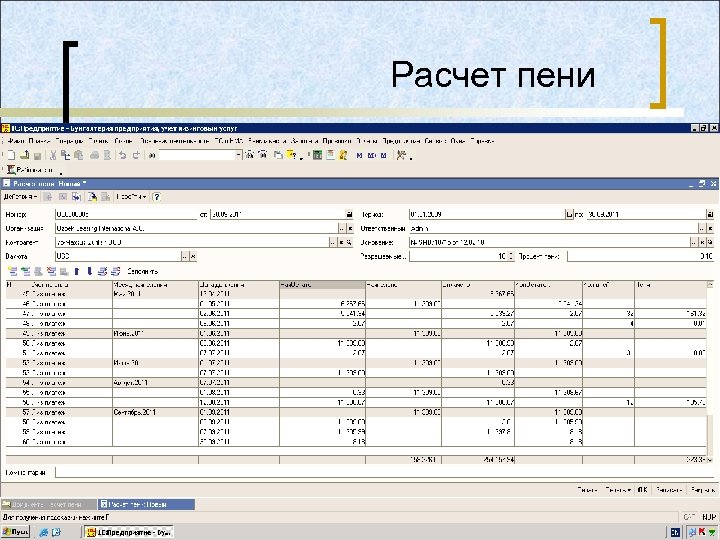Click the New document toolbar icon
Image resolution: width=720 pixels, height=540 pixels.
point(11,155)
